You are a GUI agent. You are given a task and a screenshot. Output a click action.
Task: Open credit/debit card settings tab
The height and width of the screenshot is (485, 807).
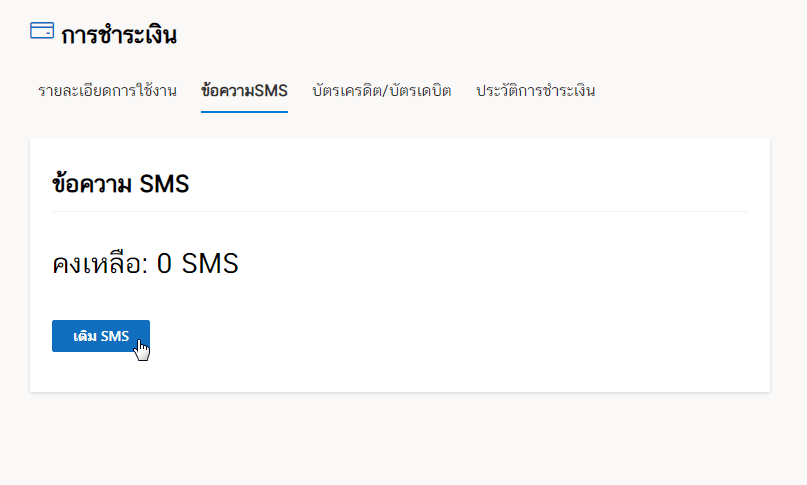tap(381, 91)
